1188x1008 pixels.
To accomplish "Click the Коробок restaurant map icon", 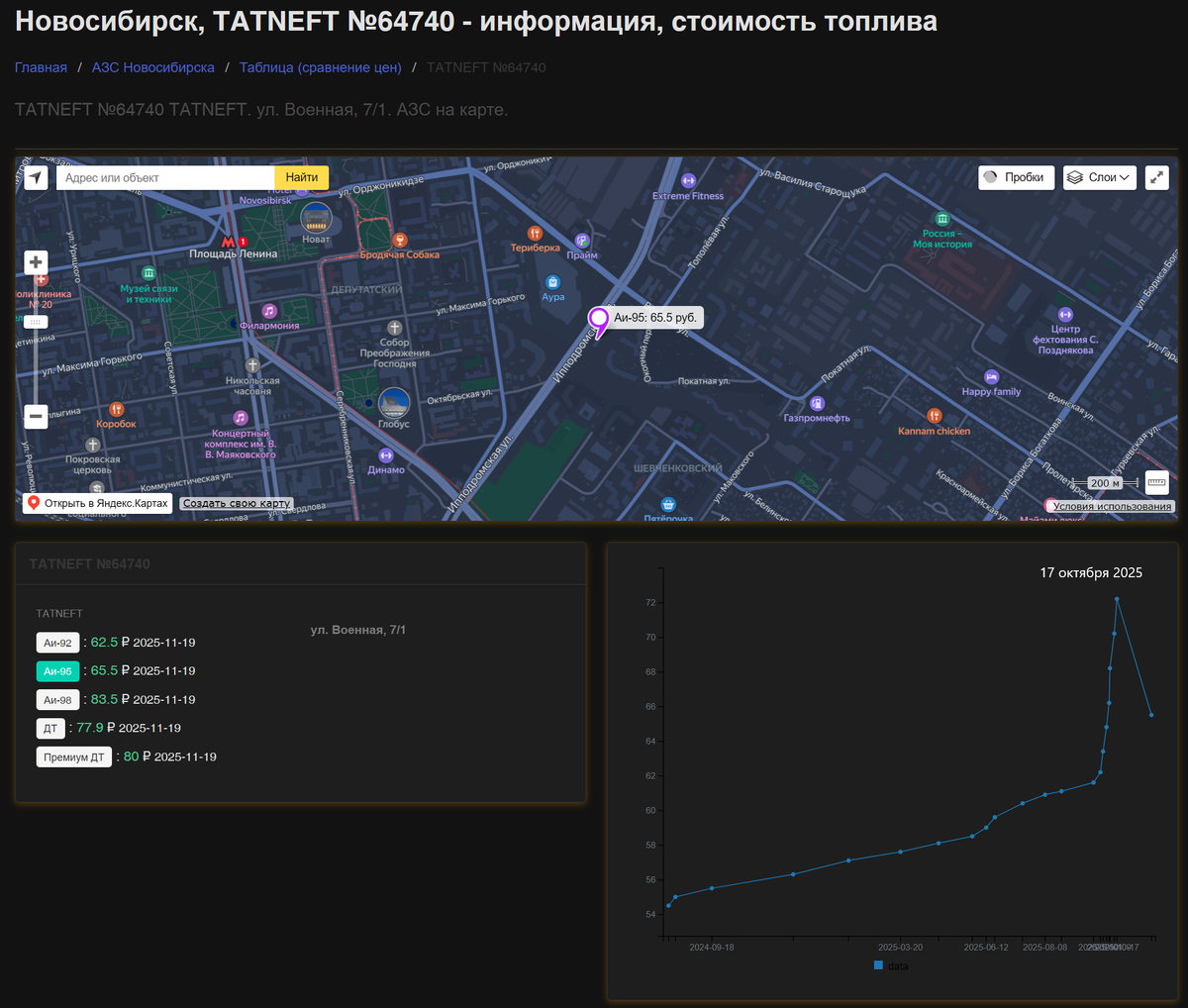I will click(x=116, y=409).
